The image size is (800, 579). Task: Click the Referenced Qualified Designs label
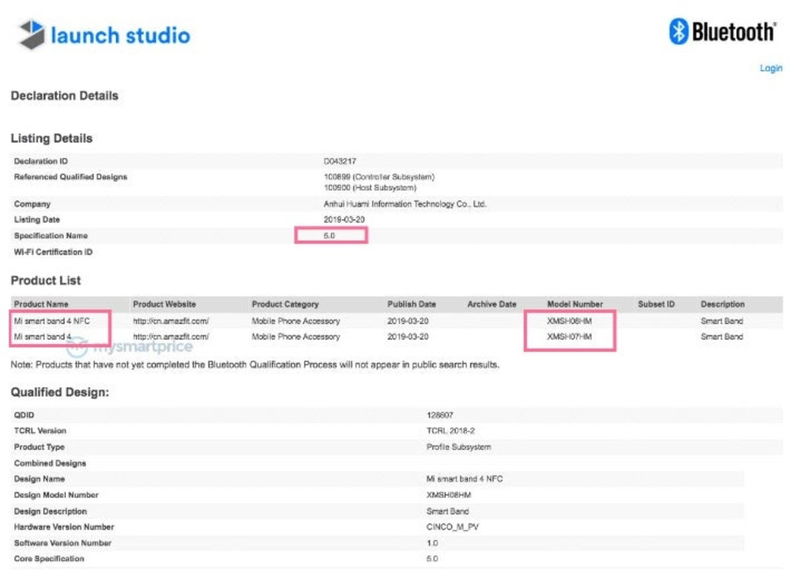pos(70,177)
